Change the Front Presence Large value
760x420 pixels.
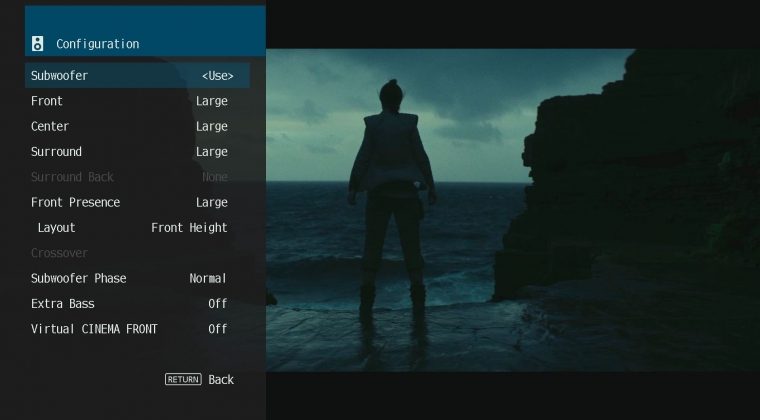(x=211, y=203)
